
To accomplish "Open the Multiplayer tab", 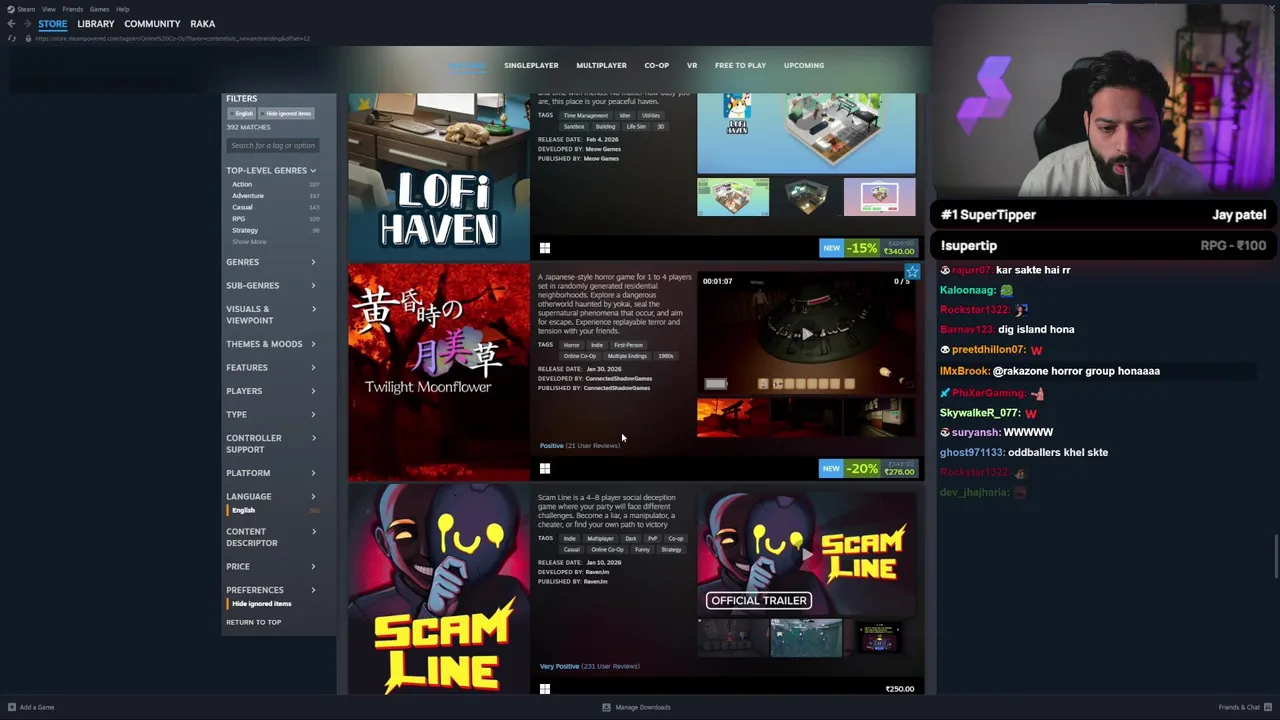I will point(601,65).
